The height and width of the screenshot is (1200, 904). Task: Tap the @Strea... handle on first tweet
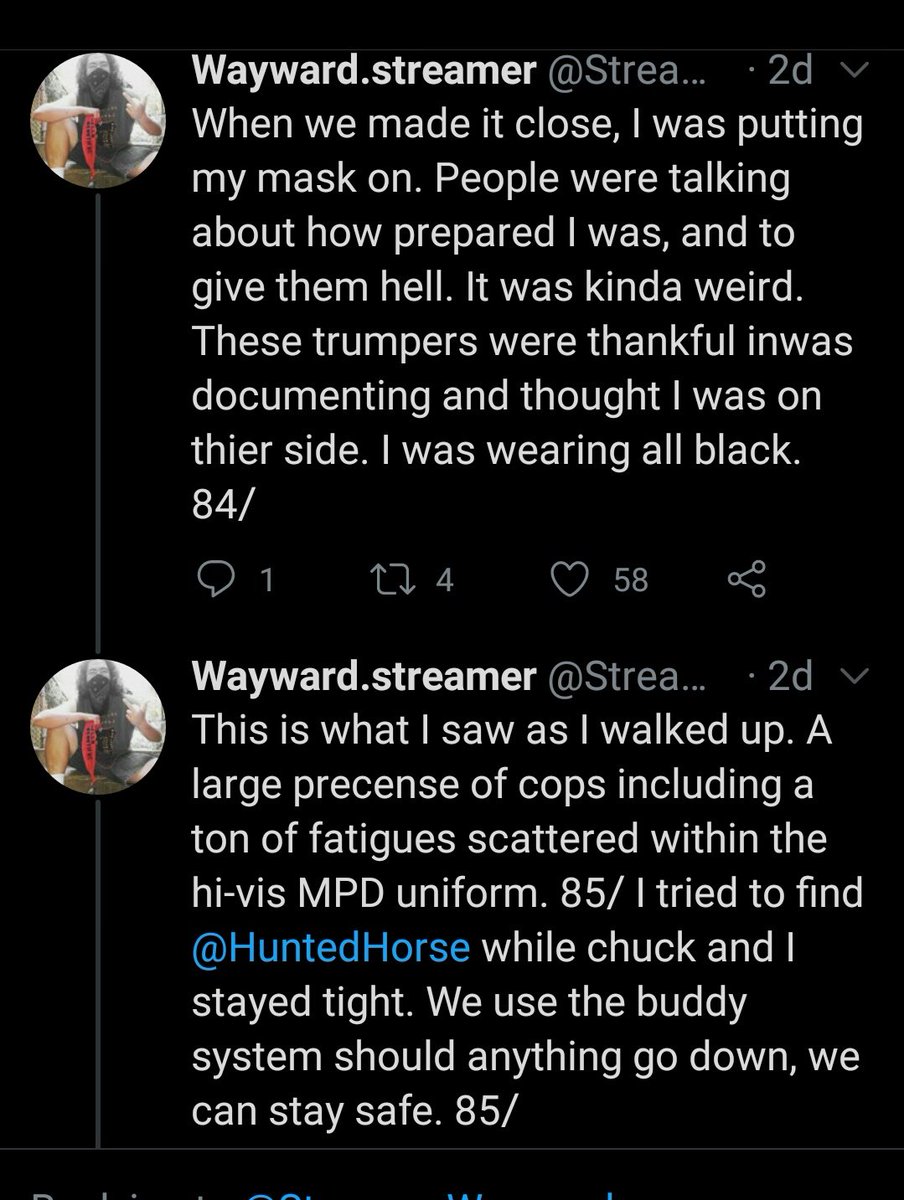pos(624,69)
